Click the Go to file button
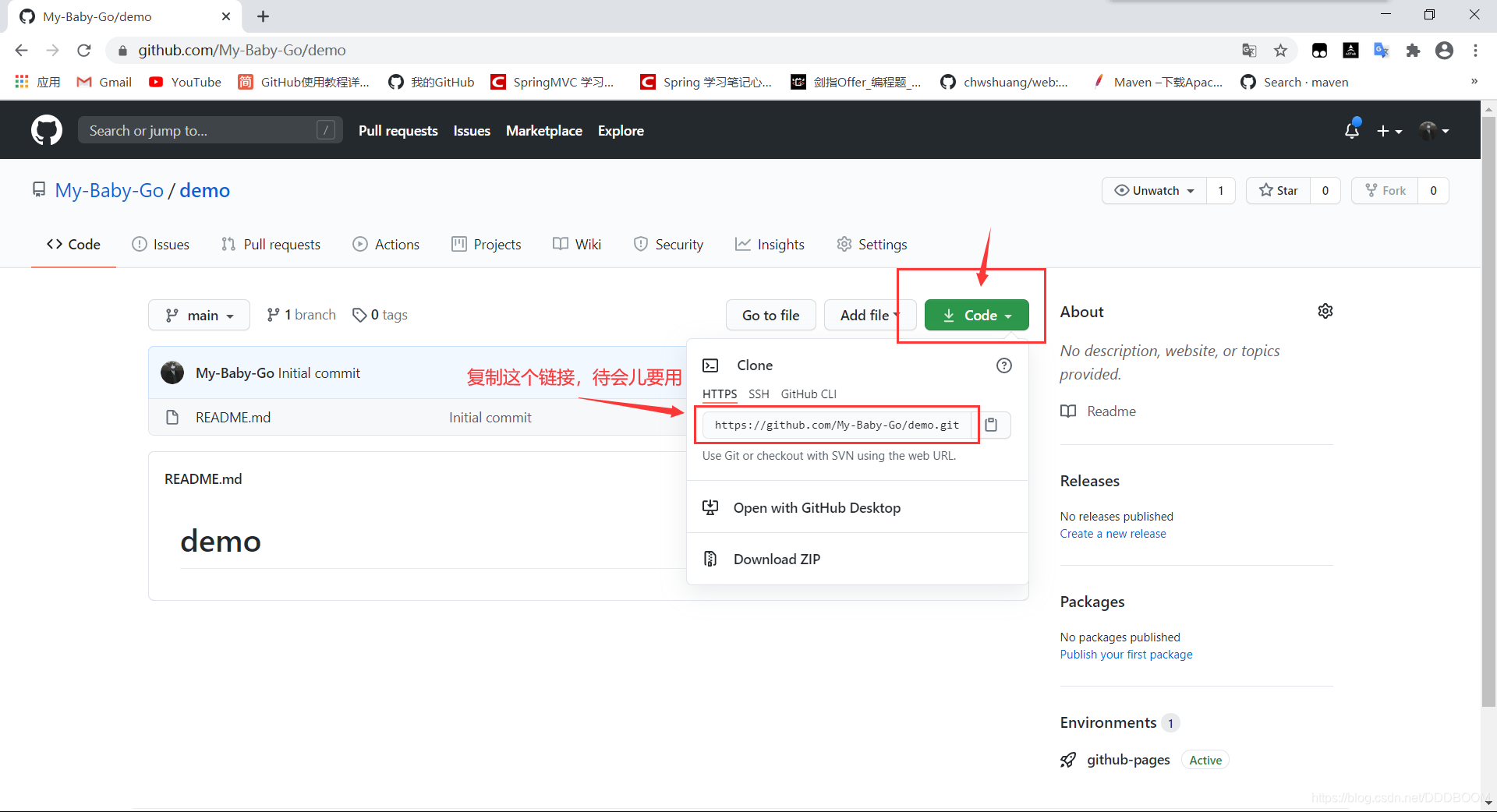This screenshot has width=1497, height=812. (x=770, y=315)
